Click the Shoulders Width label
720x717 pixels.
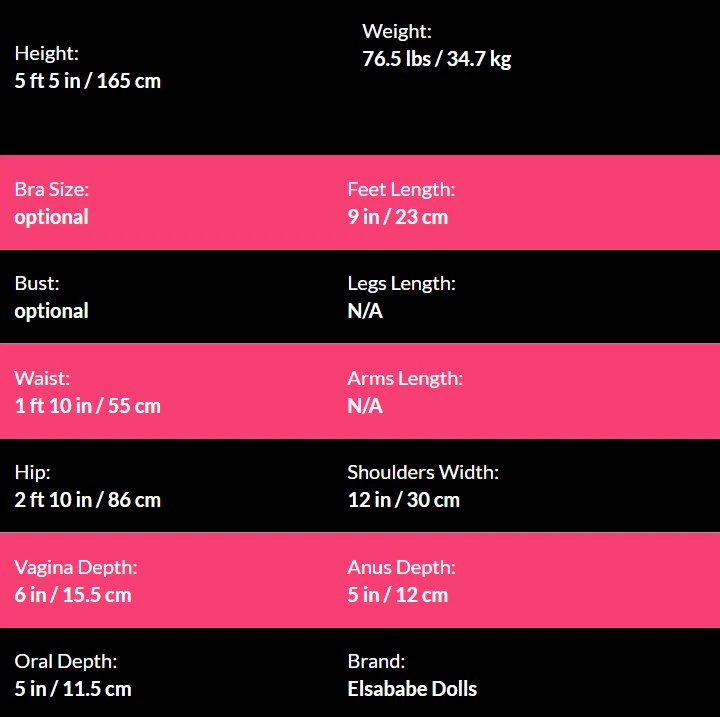(423, 472)
